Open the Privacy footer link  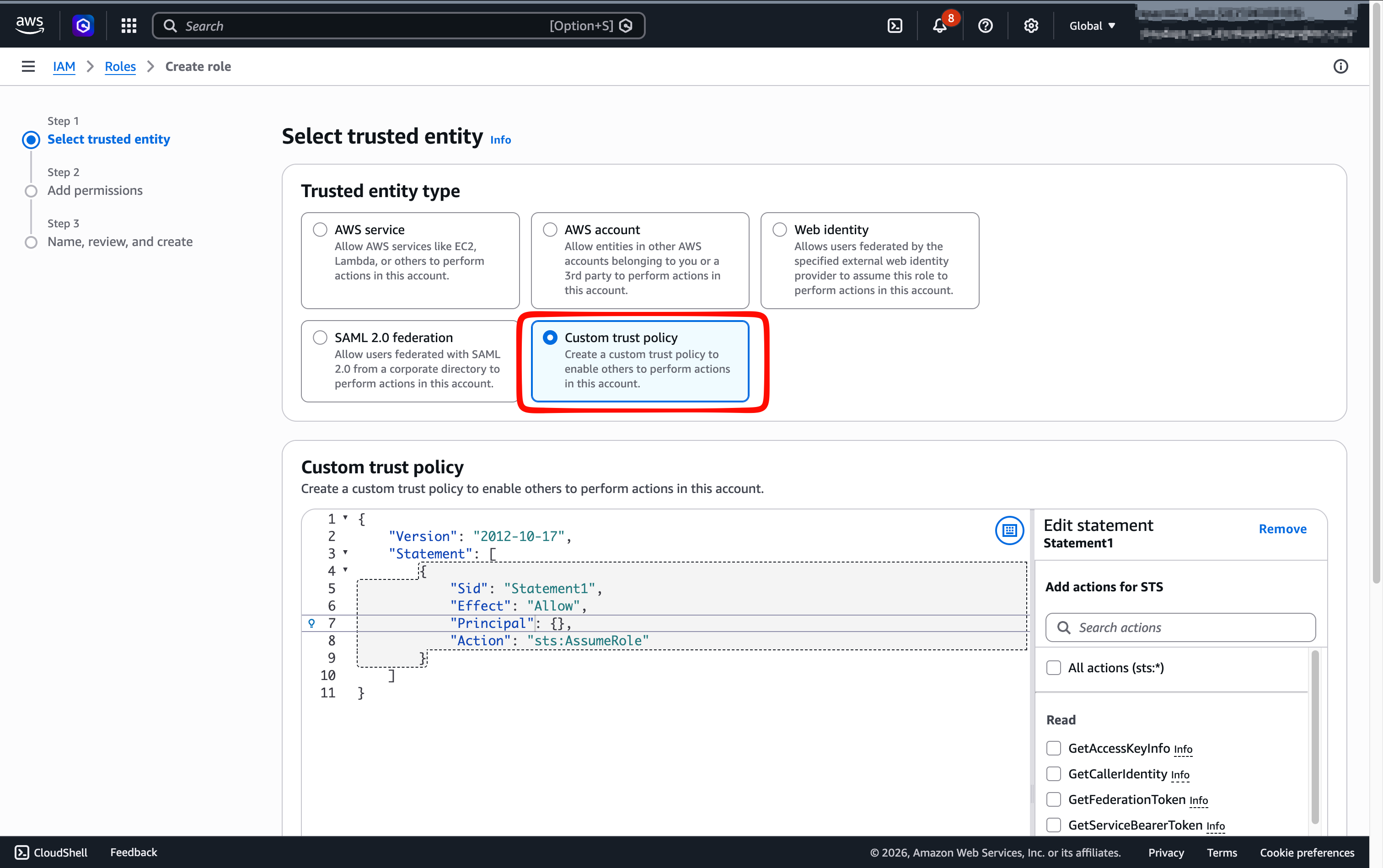(x=1165, y=852)
